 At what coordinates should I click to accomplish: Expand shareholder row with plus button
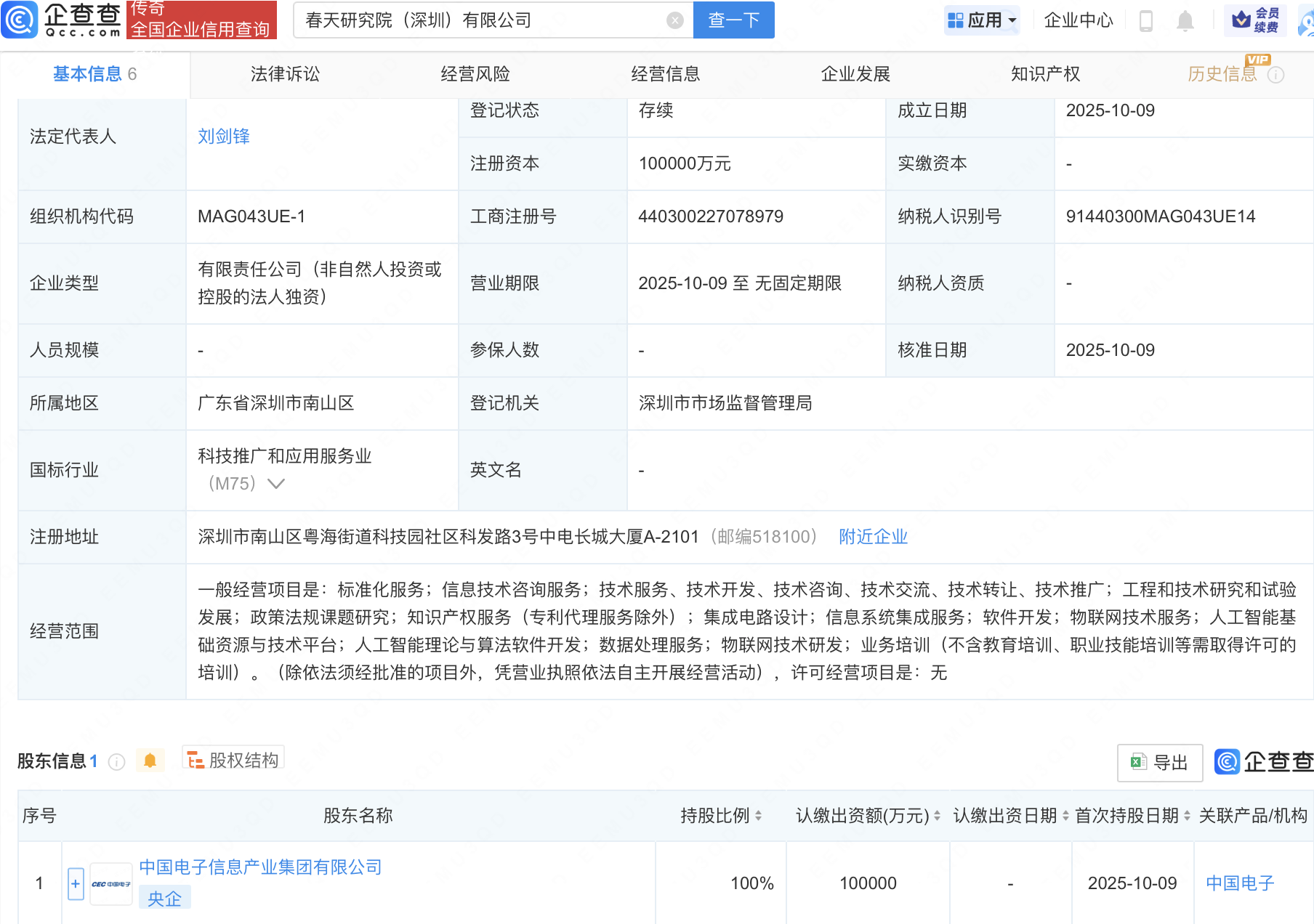[x=76, y=884]
